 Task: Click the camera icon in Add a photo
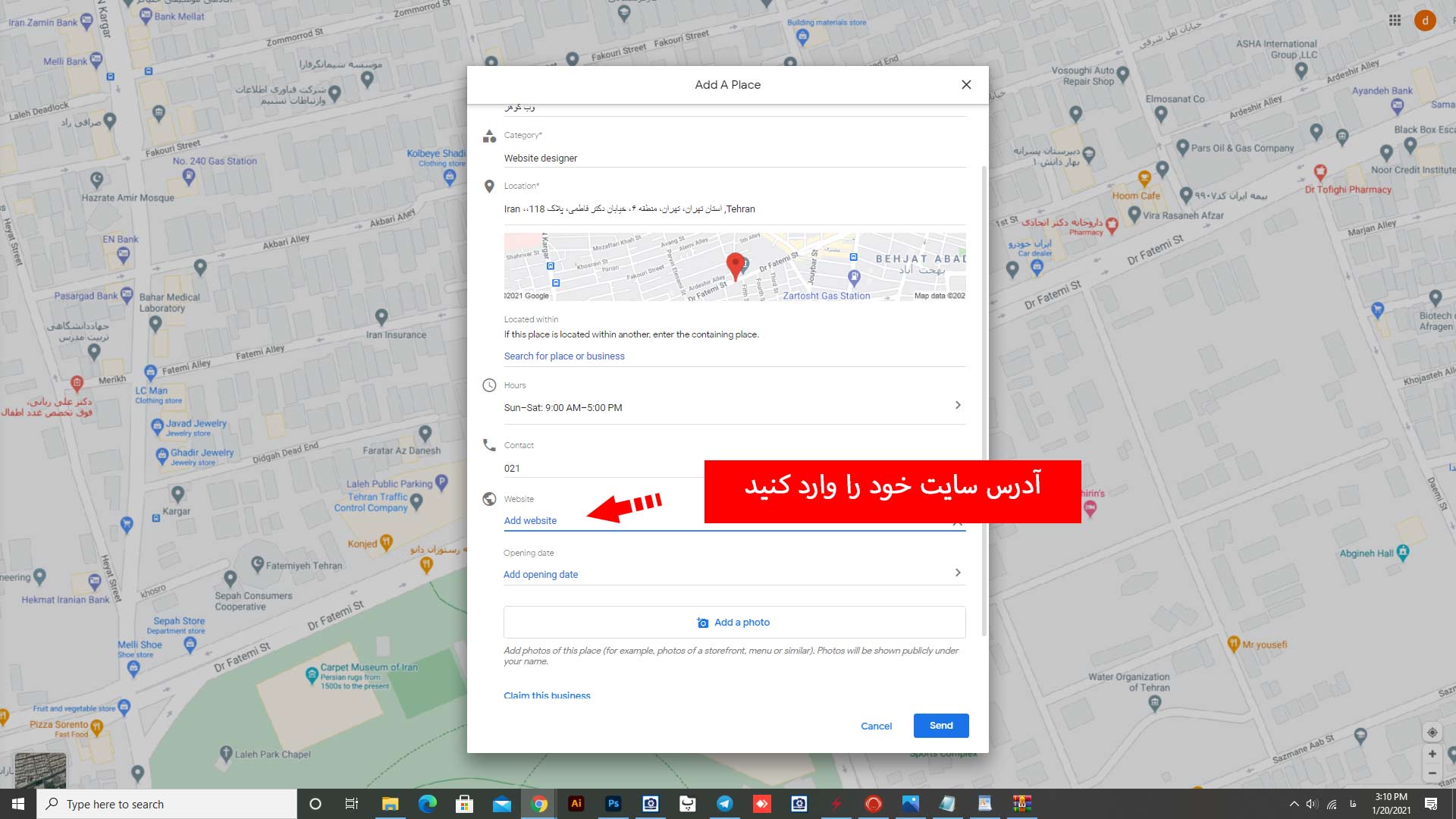[703, 622]
